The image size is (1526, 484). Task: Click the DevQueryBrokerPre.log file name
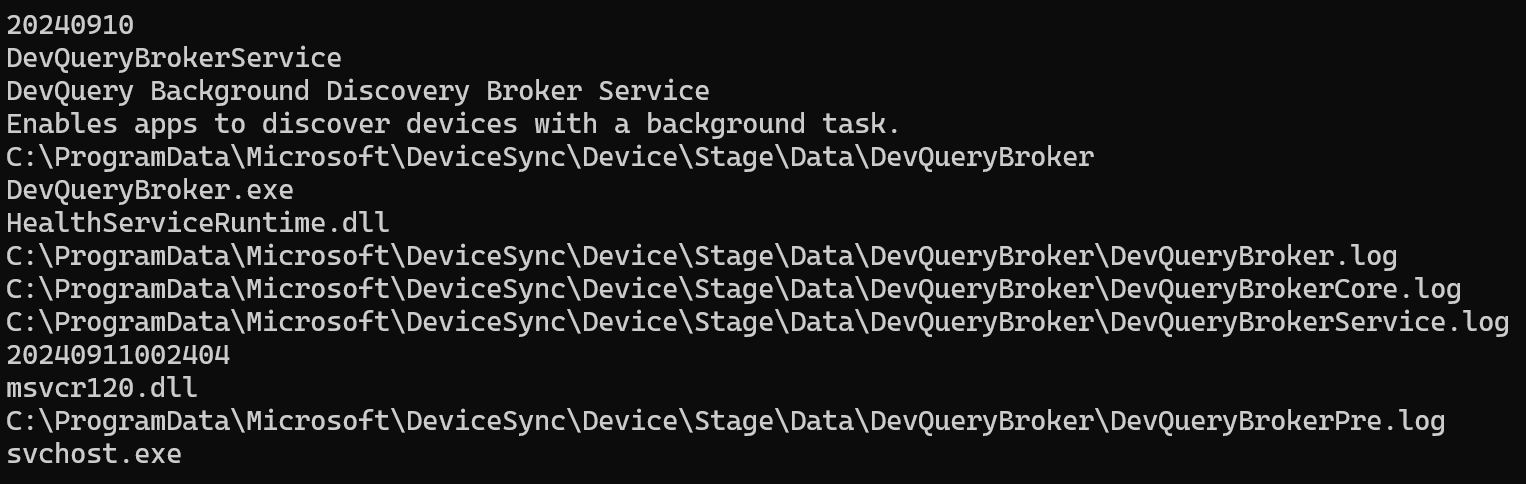(1277, 421)
